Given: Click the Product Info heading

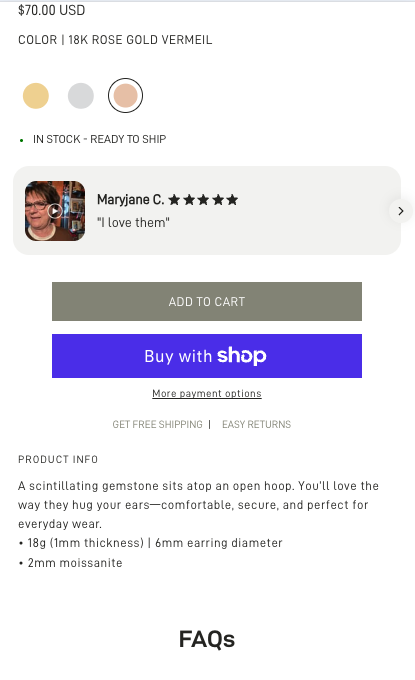Looking at the screenshot, I should [x=58, y=459].
